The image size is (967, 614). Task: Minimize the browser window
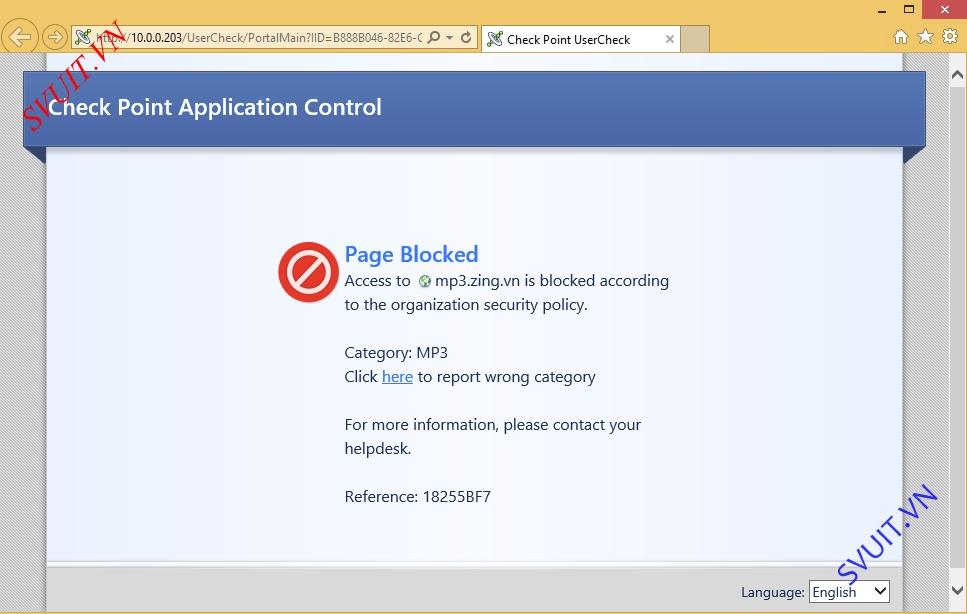tap(882, 10)
